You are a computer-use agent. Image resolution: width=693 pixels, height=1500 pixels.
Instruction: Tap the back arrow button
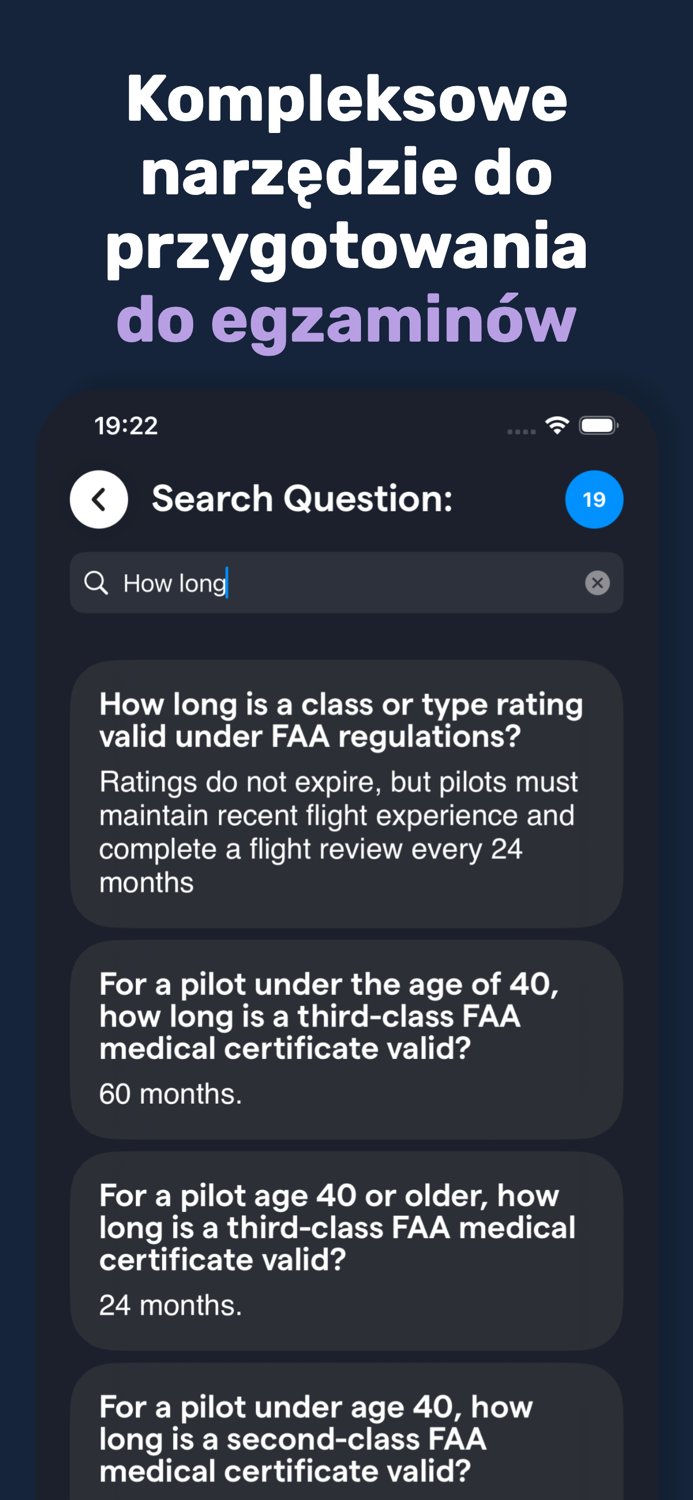click(x=99, y=499)
